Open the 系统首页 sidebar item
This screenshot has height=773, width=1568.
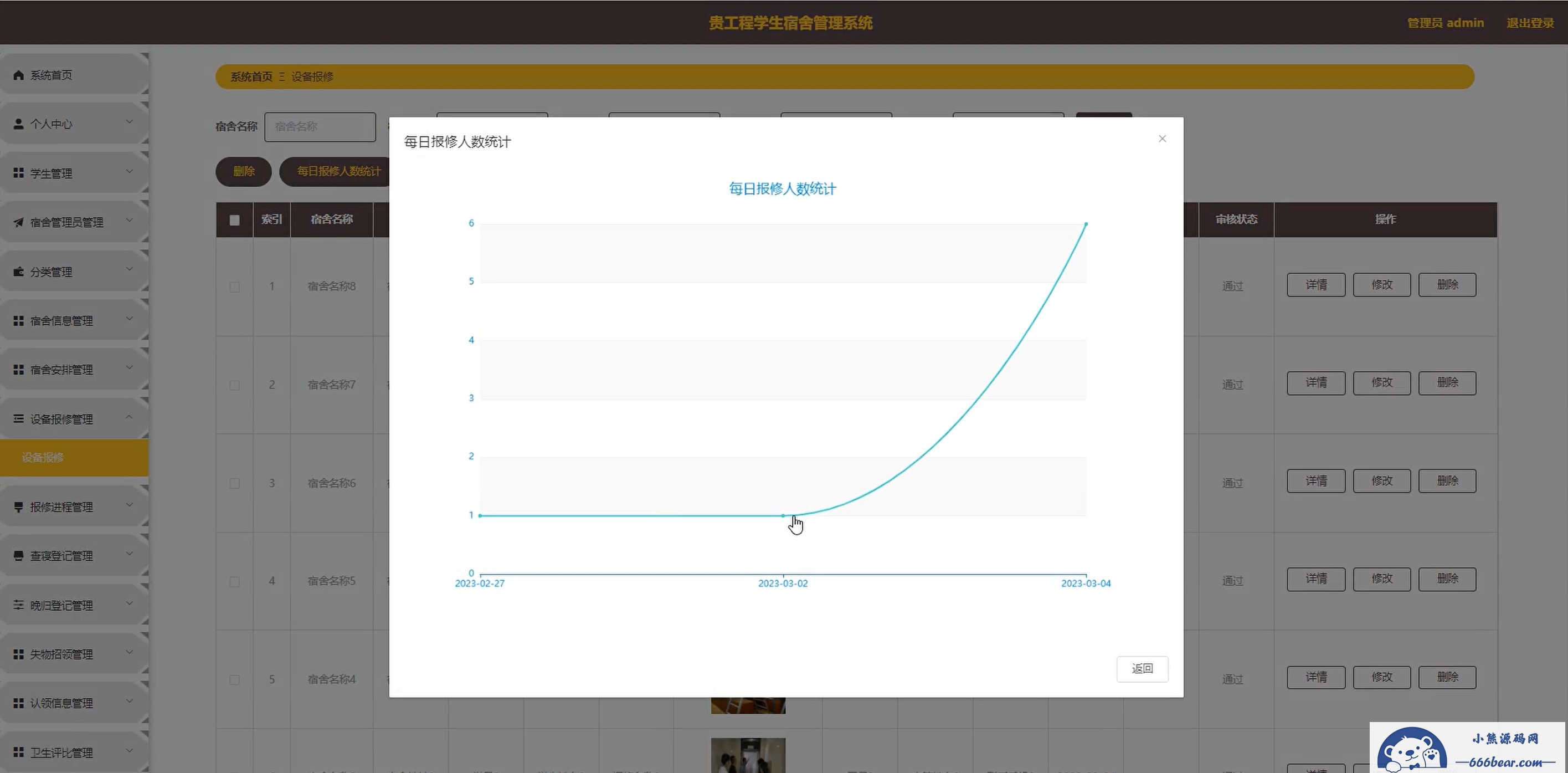pos(74,75)
